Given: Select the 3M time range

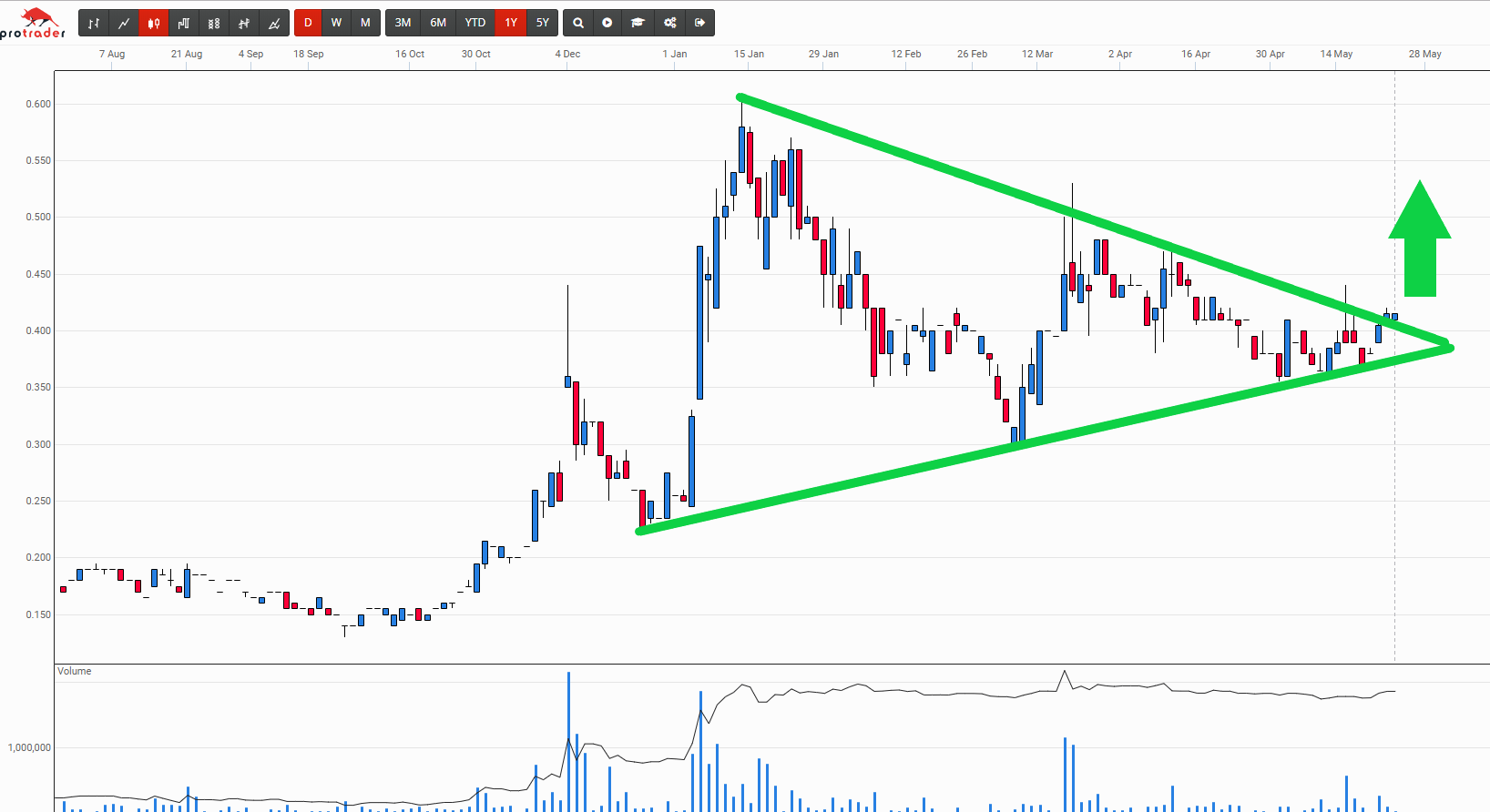Looking at the screenshot, I should click(x=403, y=23).
